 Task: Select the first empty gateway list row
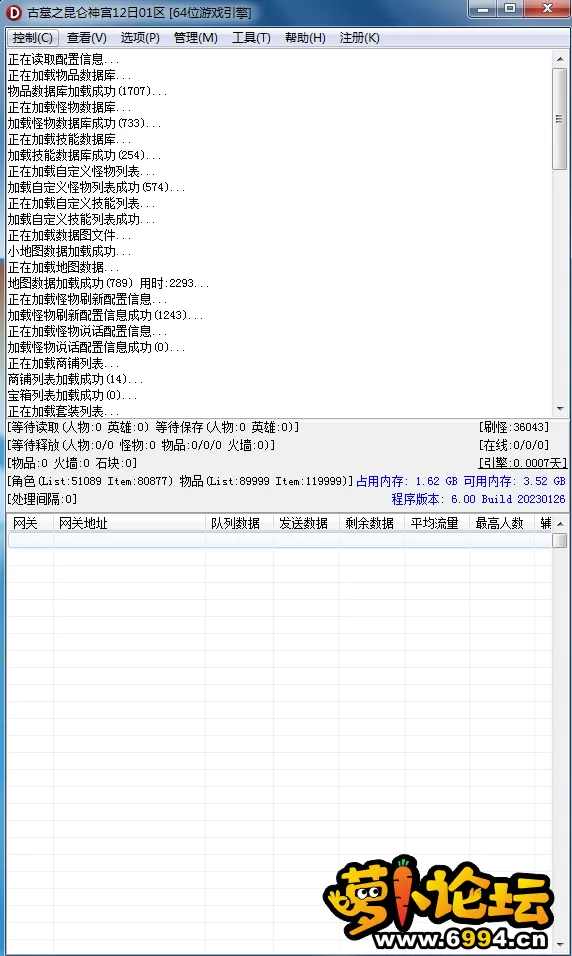click(279, 540)
